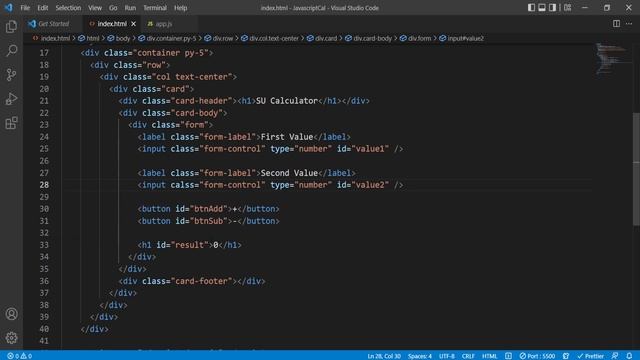The height and width of the screenshot is (360, 640).
Task: Click div.card-body in the breadcrumb
Action: [372, 38]
